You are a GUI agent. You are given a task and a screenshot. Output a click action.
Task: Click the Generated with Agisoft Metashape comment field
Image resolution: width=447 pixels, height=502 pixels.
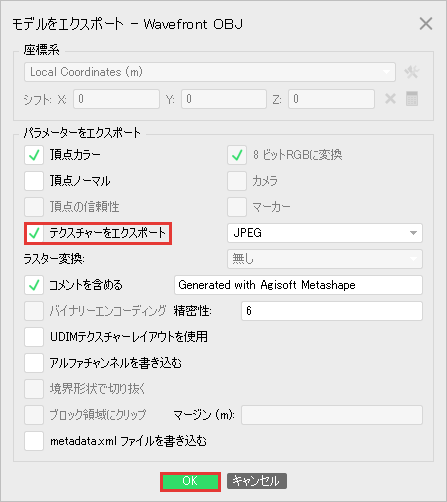298,285
